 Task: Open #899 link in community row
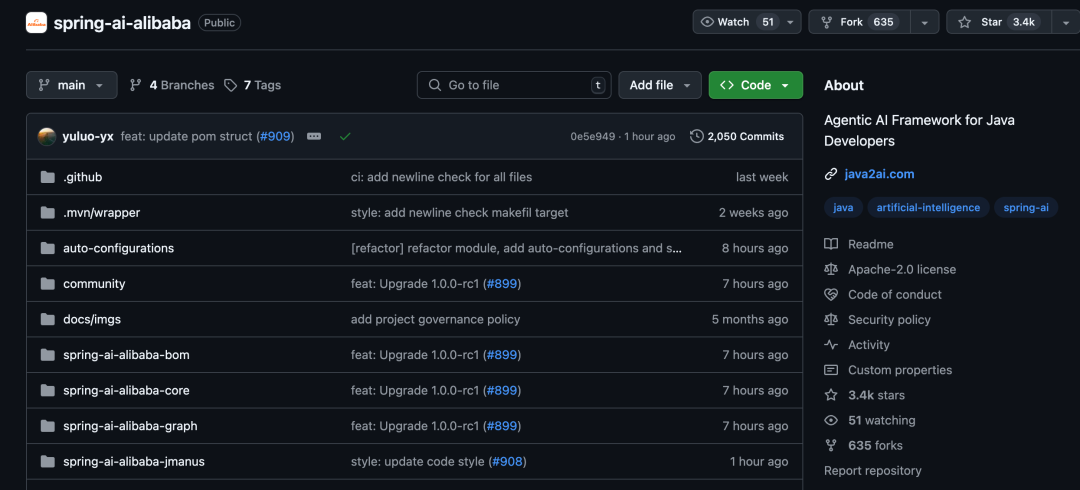501,284
